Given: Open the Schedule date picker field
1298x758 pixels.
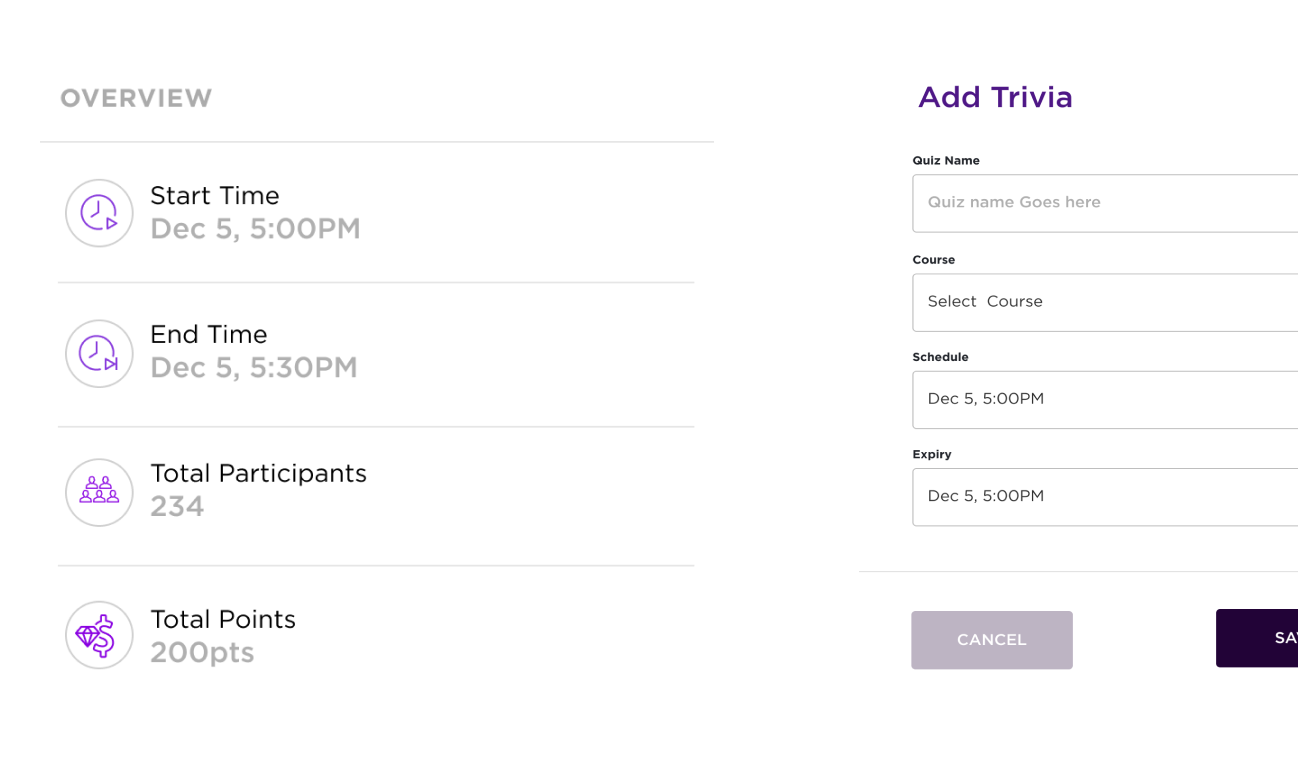Looking at the screenshot, I should coord(1105,400).
